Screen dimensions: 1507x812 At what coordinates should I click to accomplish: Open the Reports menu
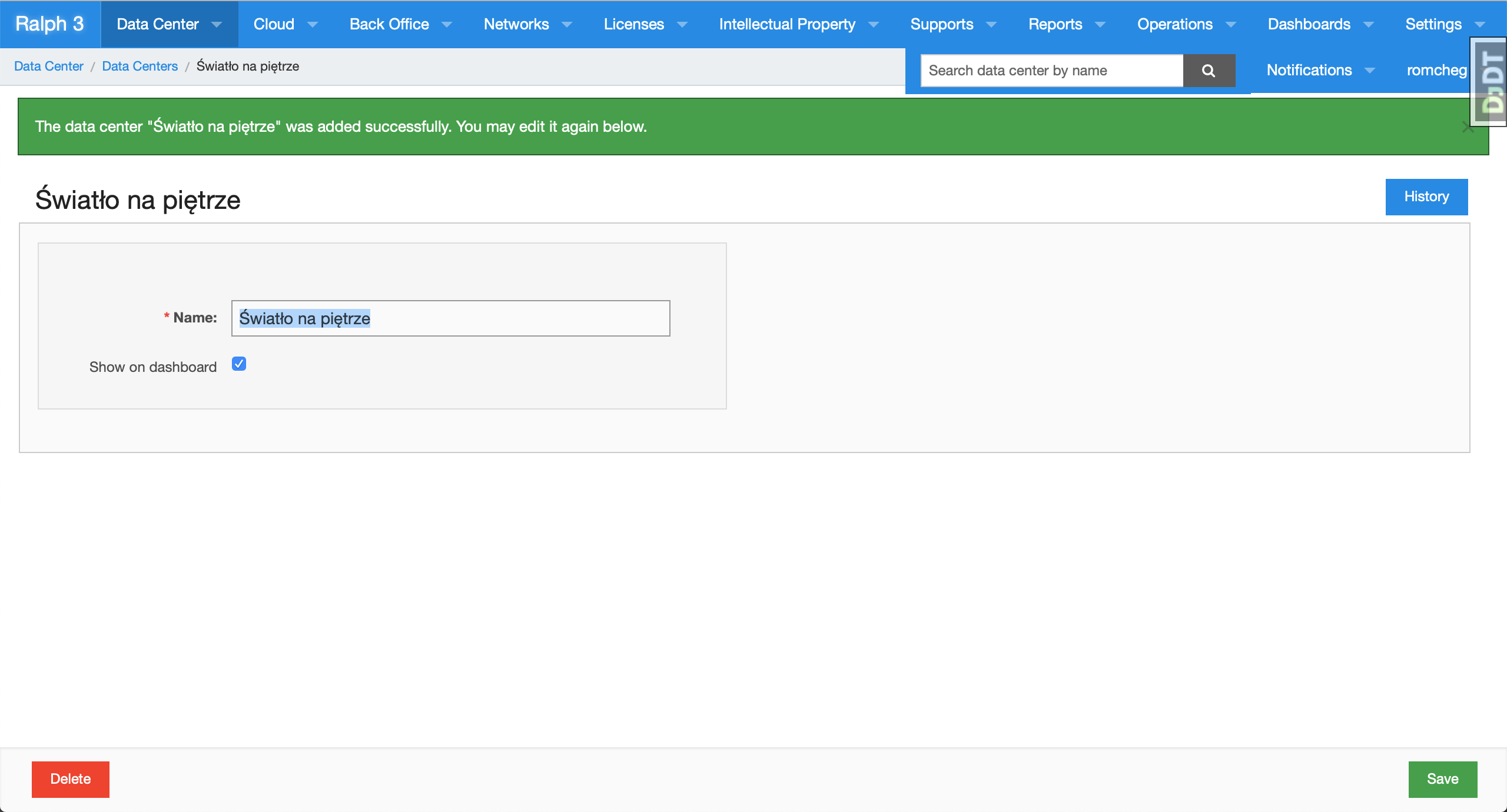pyautogui.click(x=1065, y=24)
